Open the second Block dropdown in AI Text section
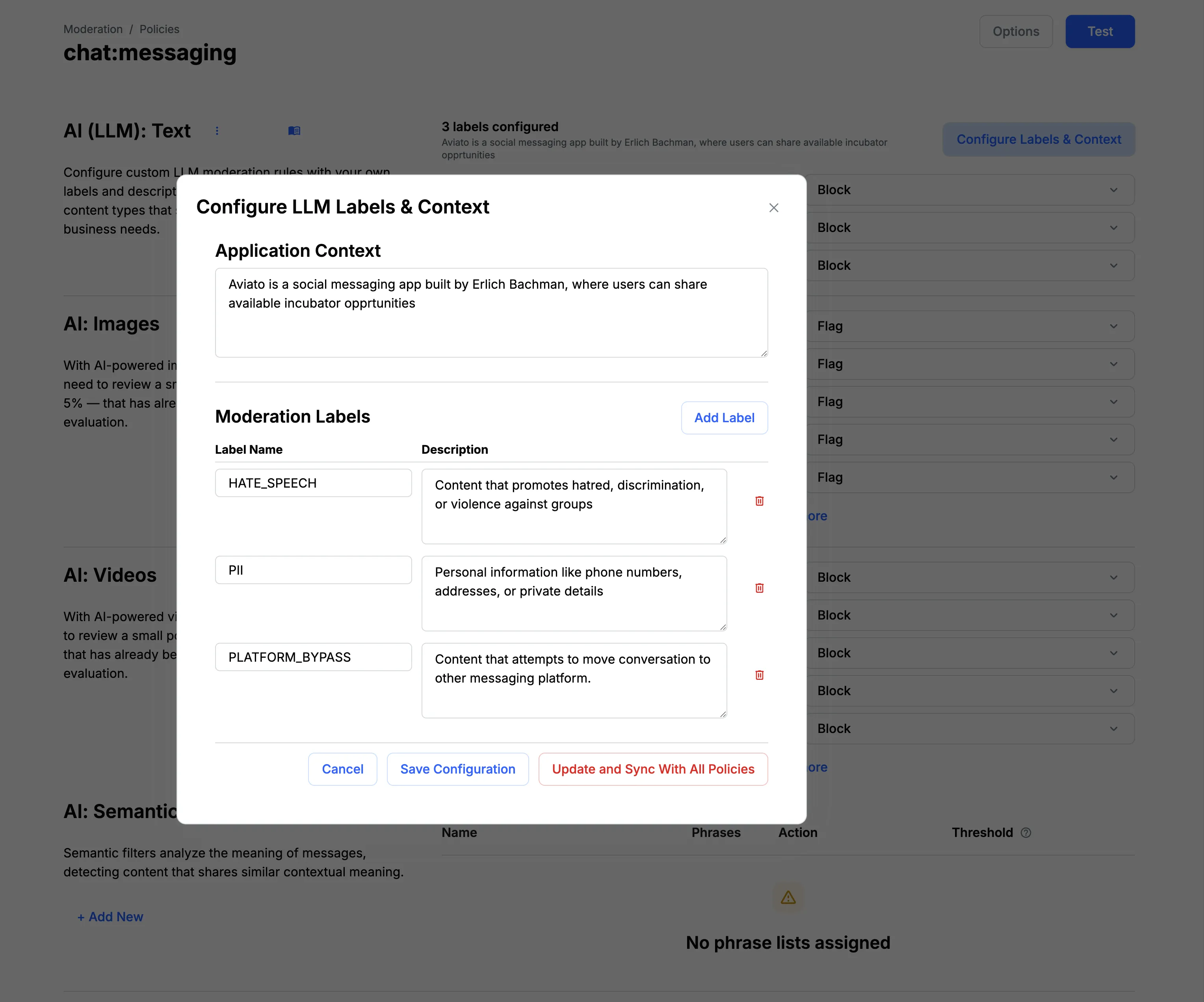This screenshot has height=1002, width=1204. tap(970, 228)
